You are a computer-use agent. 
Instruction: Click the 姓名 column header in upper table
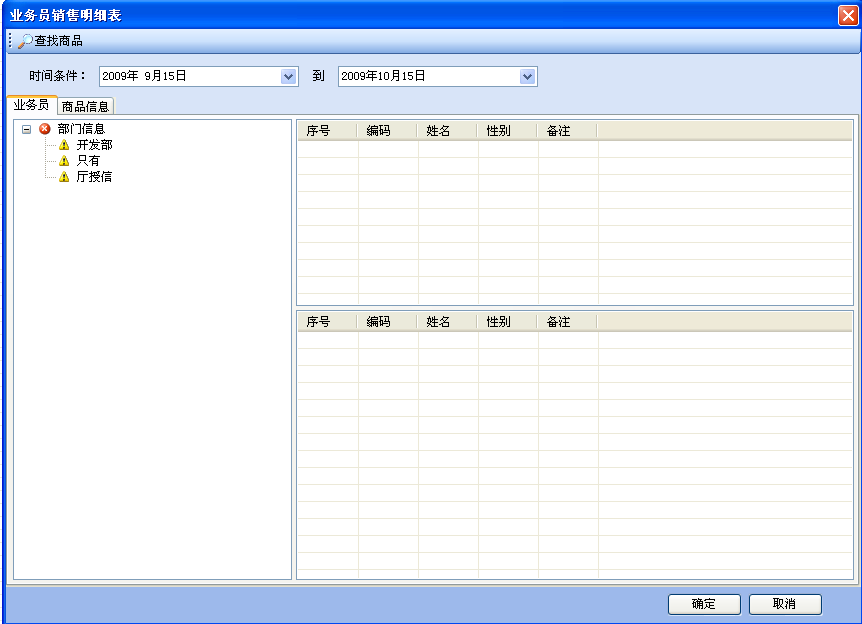447,131
